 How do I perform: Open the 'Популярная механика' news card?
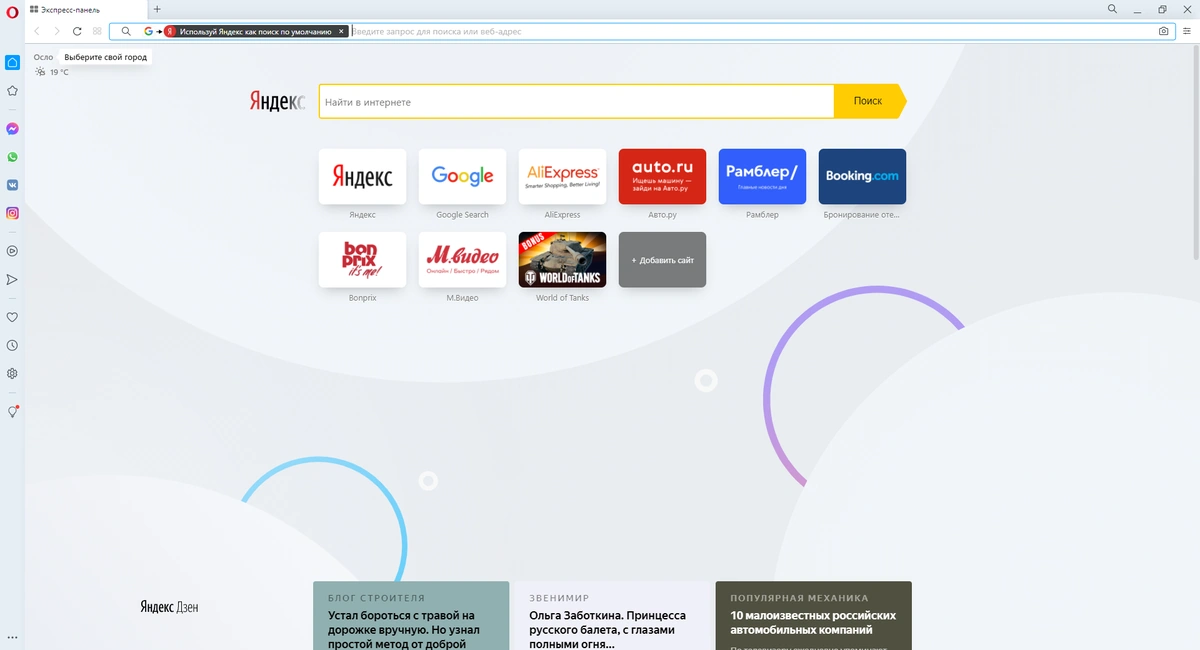tap(814, 616)
